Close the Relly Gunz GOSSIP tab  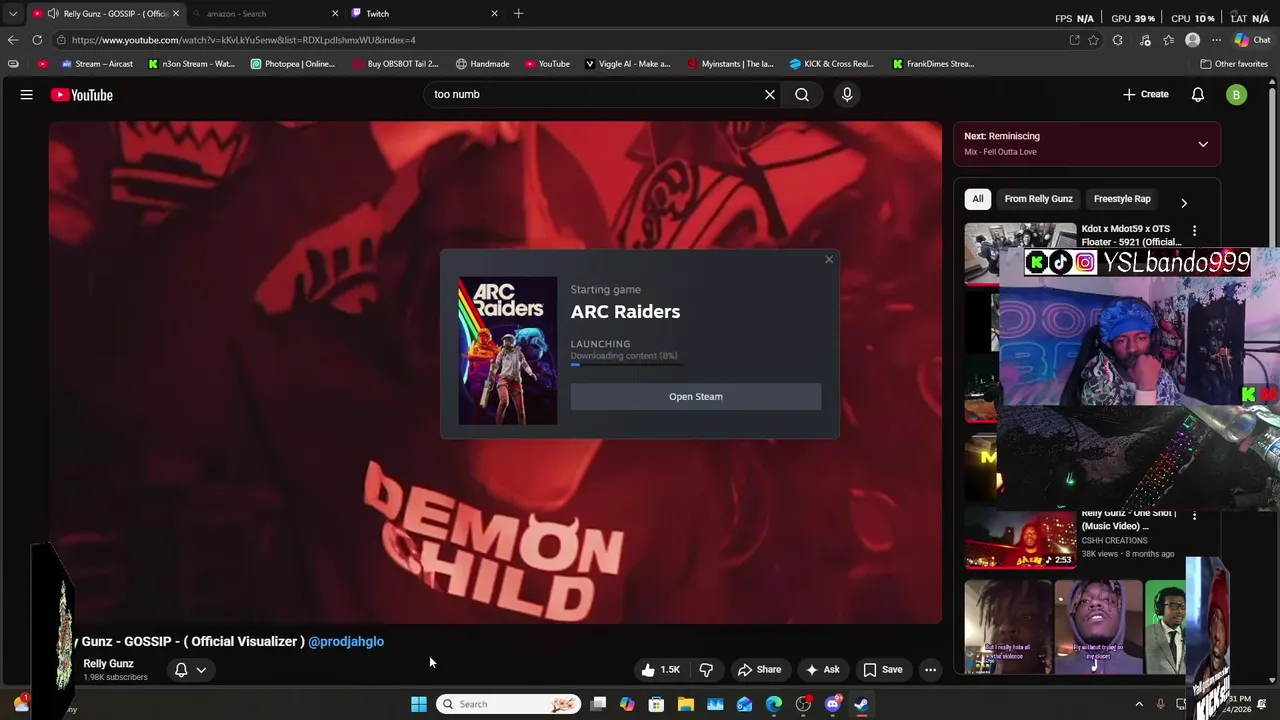coord(176,14)
